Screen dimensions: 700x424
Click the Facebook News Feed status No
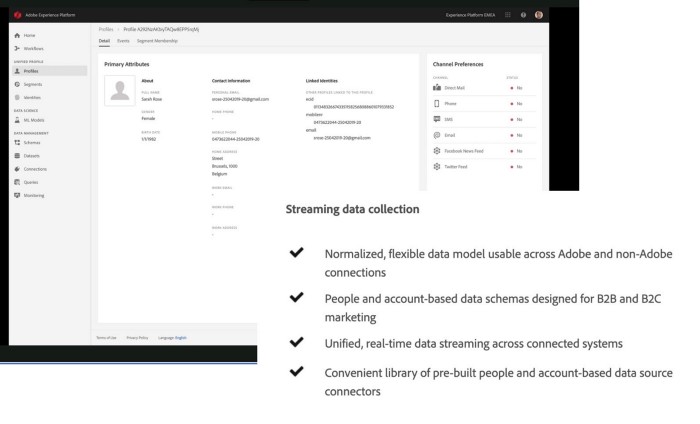(x=519, y=151)
